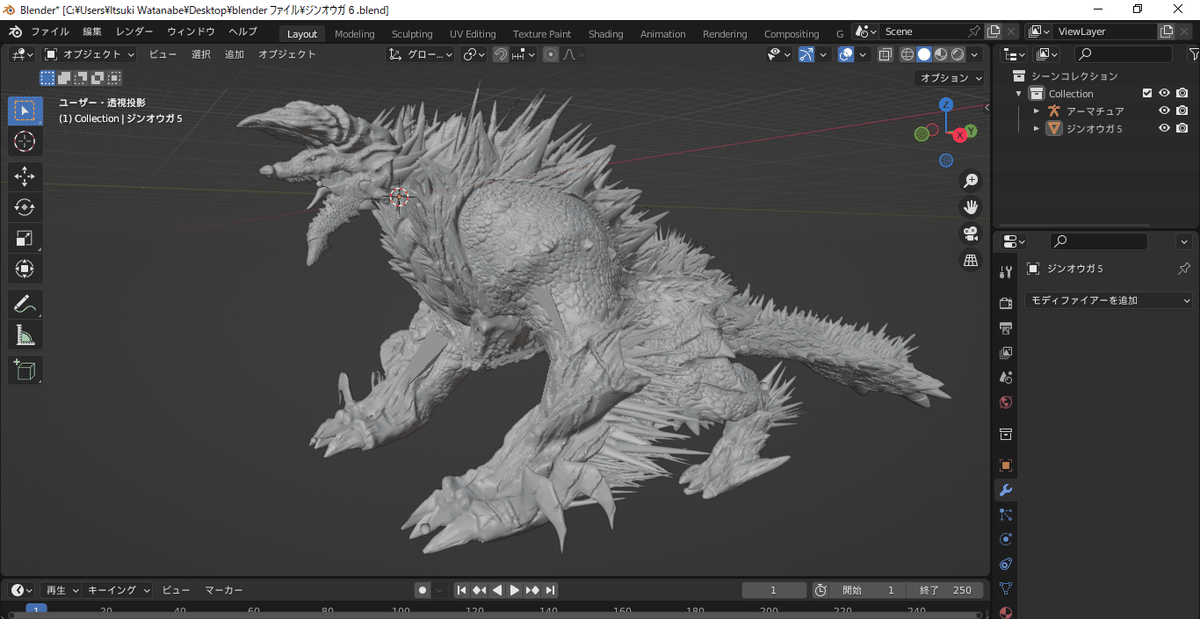The width and height of the screenshot is (1200, 619).
Task: Toggle the camera view icon
Action: pyautogui.click(x=970, y=233)
